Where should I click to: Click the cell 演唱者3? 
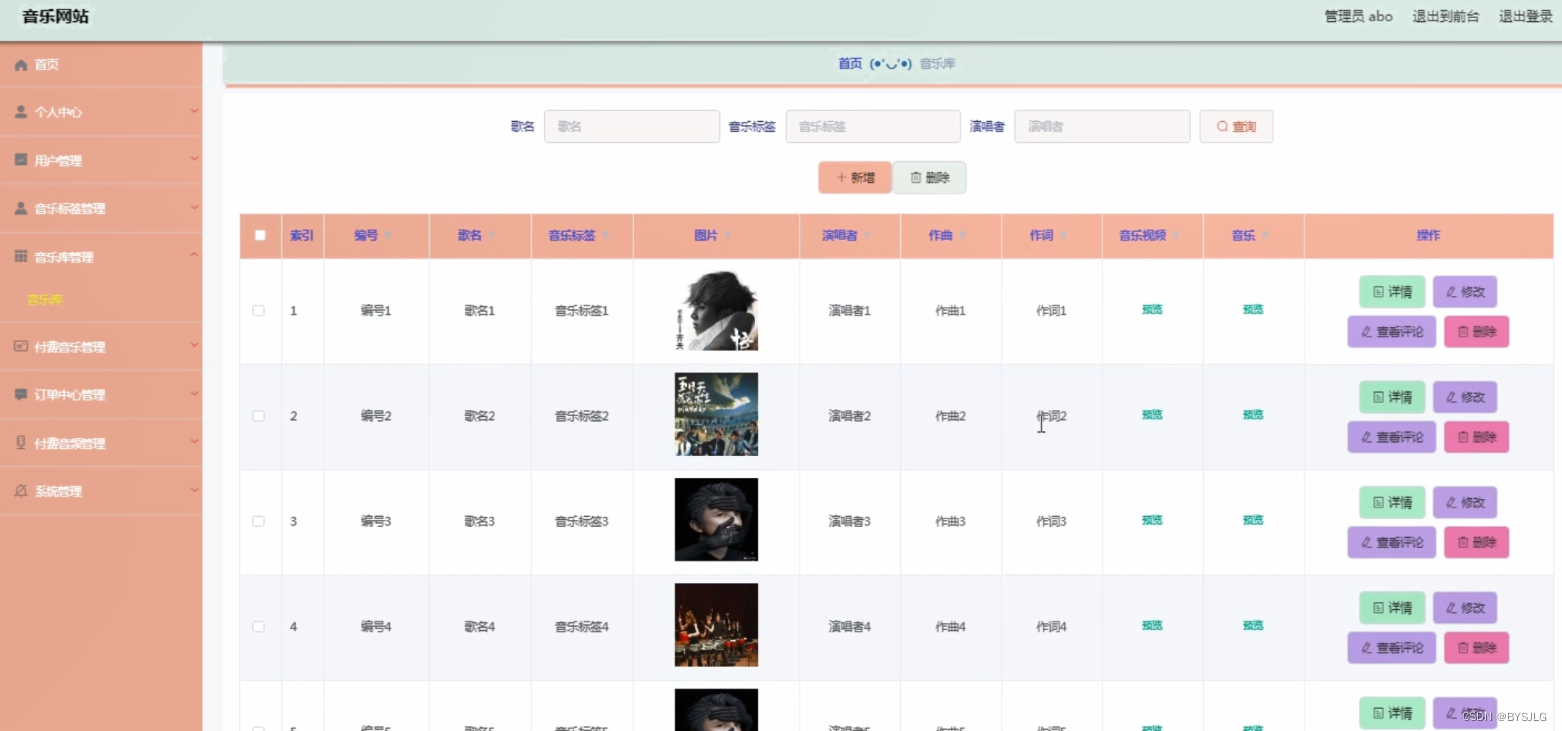(850, 521)
